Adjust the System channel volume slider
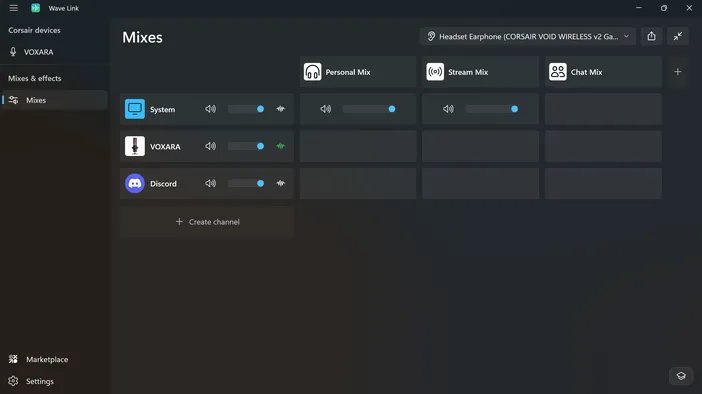The height and width of the screenshot is (394, 702). (x=246, y=109)
